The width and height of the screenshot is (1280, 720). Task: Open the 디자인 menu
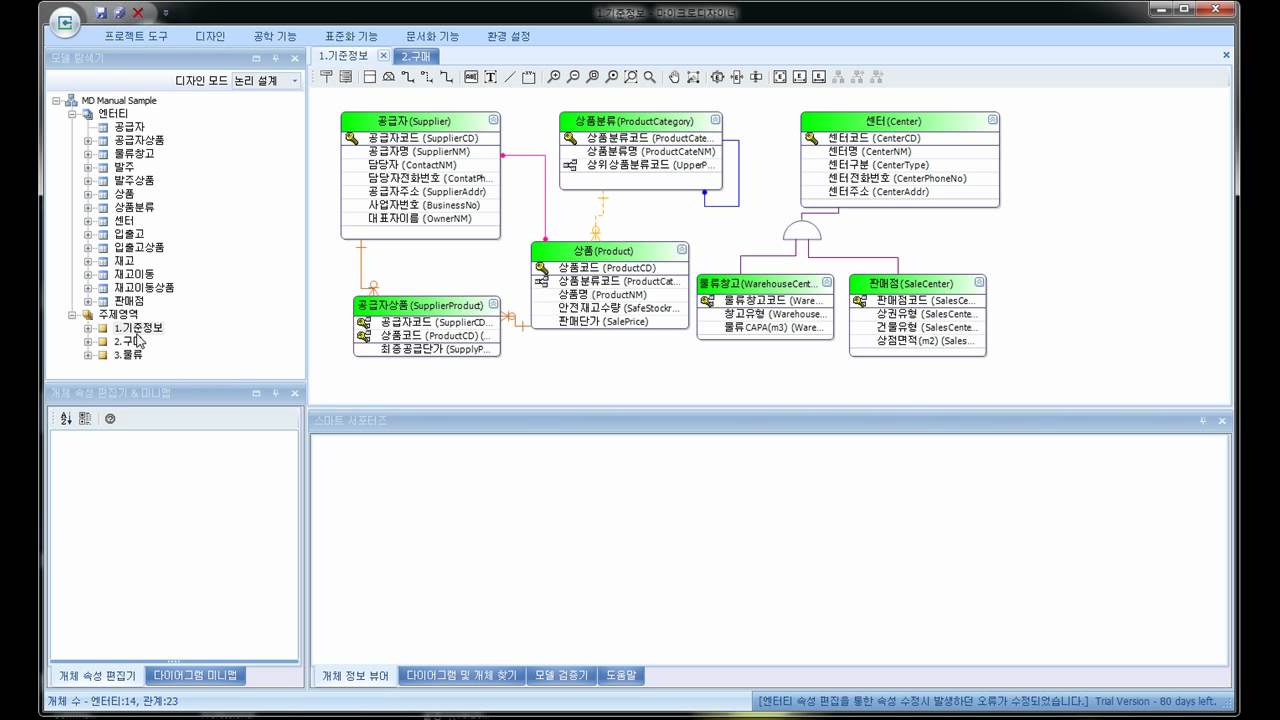pyautogui.click(x=210, y=36)
